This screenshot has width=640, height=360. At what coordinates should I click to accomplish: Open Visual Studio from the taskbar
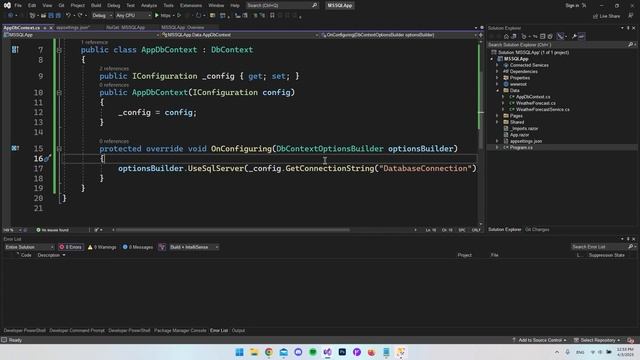tap(327, 352)
